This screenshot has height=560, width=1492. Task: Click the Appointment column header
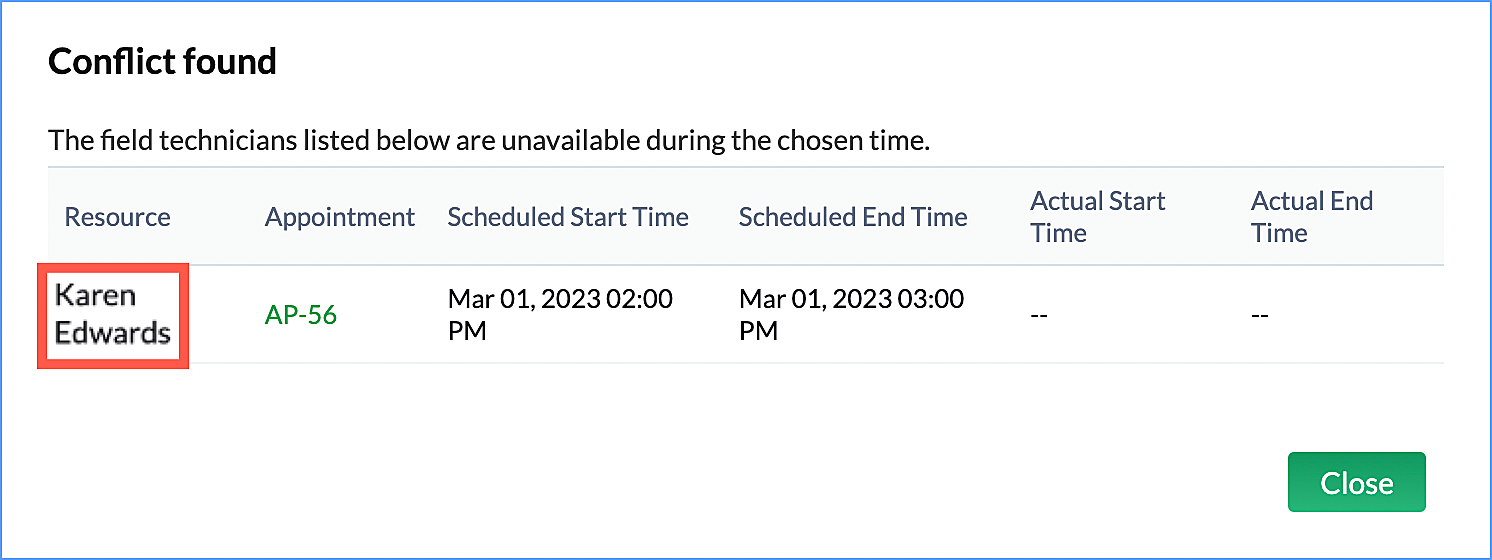(x=339, y=217)
